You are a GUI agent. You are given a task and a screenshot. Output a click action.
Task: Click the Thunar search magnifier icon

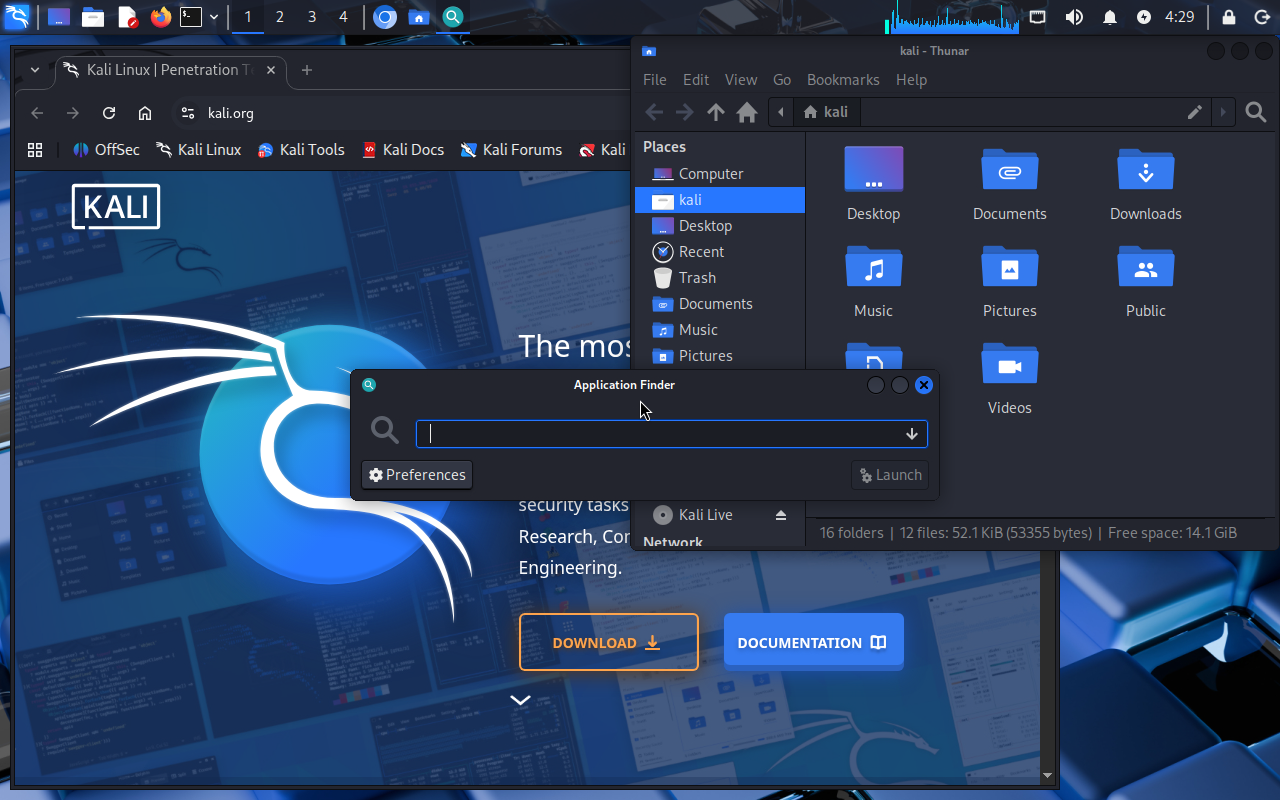coord(1256,112)
